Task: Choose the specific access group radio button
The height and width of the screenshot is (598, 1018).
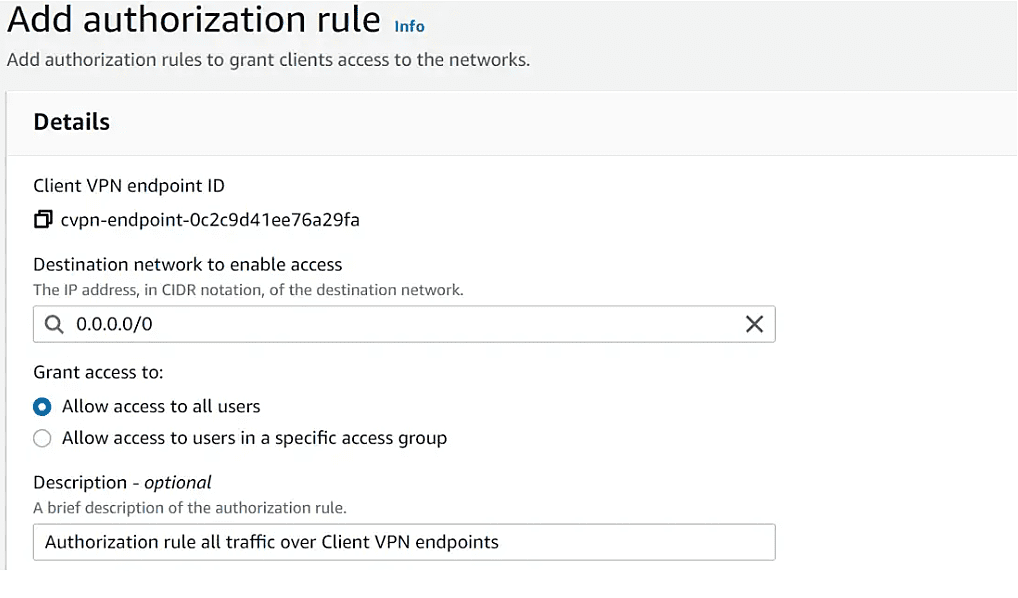Action: [x=42, y=438]
